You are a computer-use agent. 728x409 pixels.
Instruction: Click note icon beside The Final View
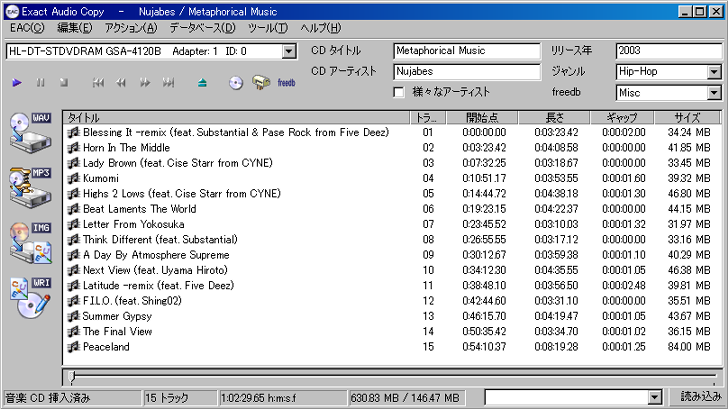73,332
